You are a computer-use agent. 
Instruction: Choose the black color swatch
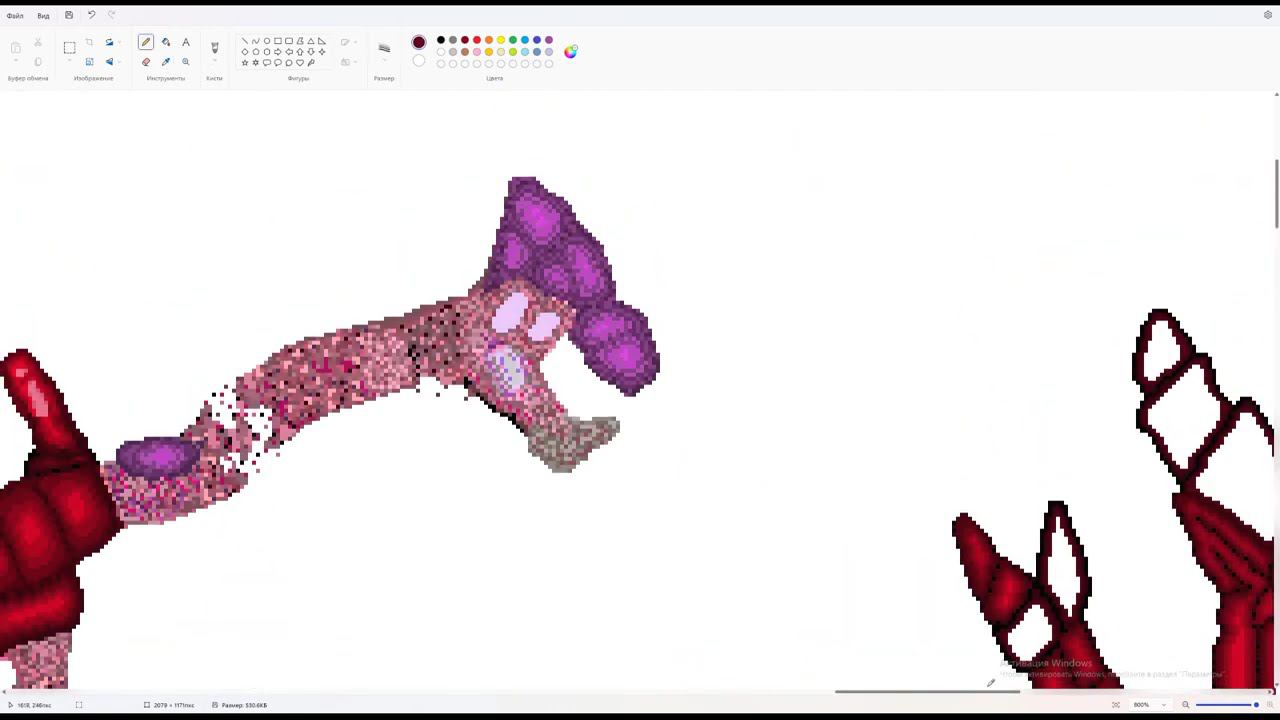click(441, 40)
